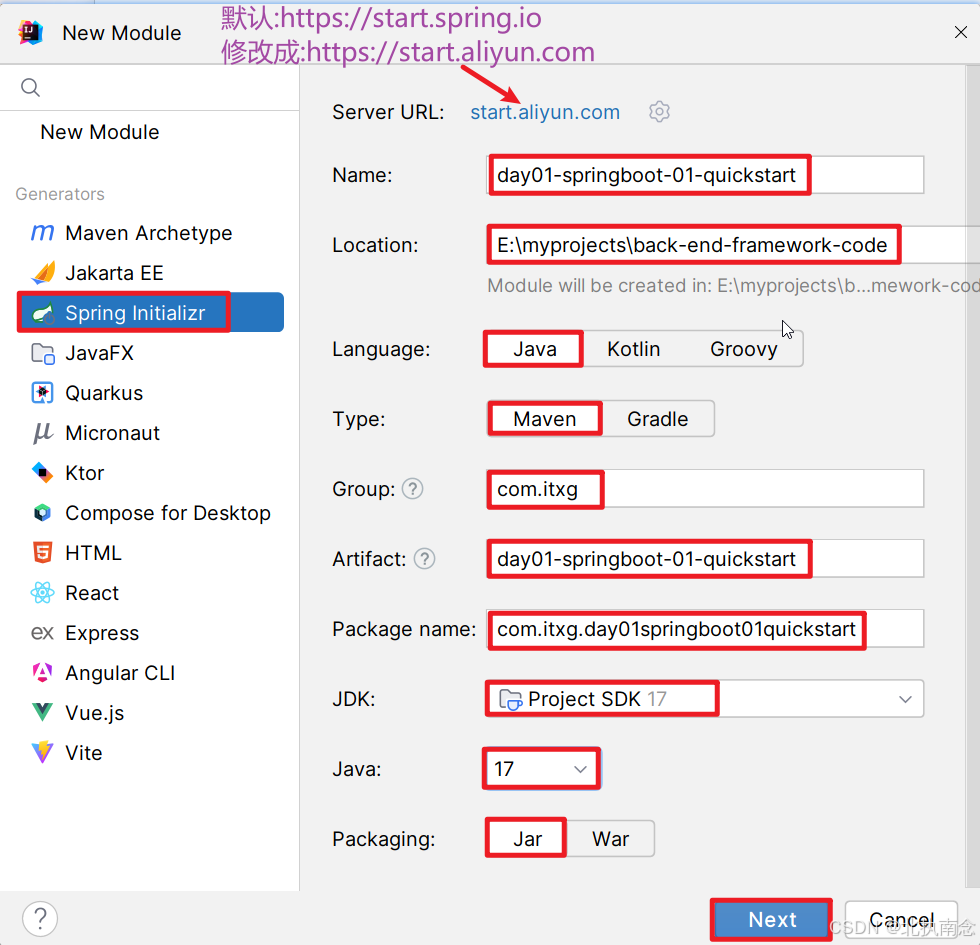Click the Artifact input field
980x945 pixels.
coord(705,559)
